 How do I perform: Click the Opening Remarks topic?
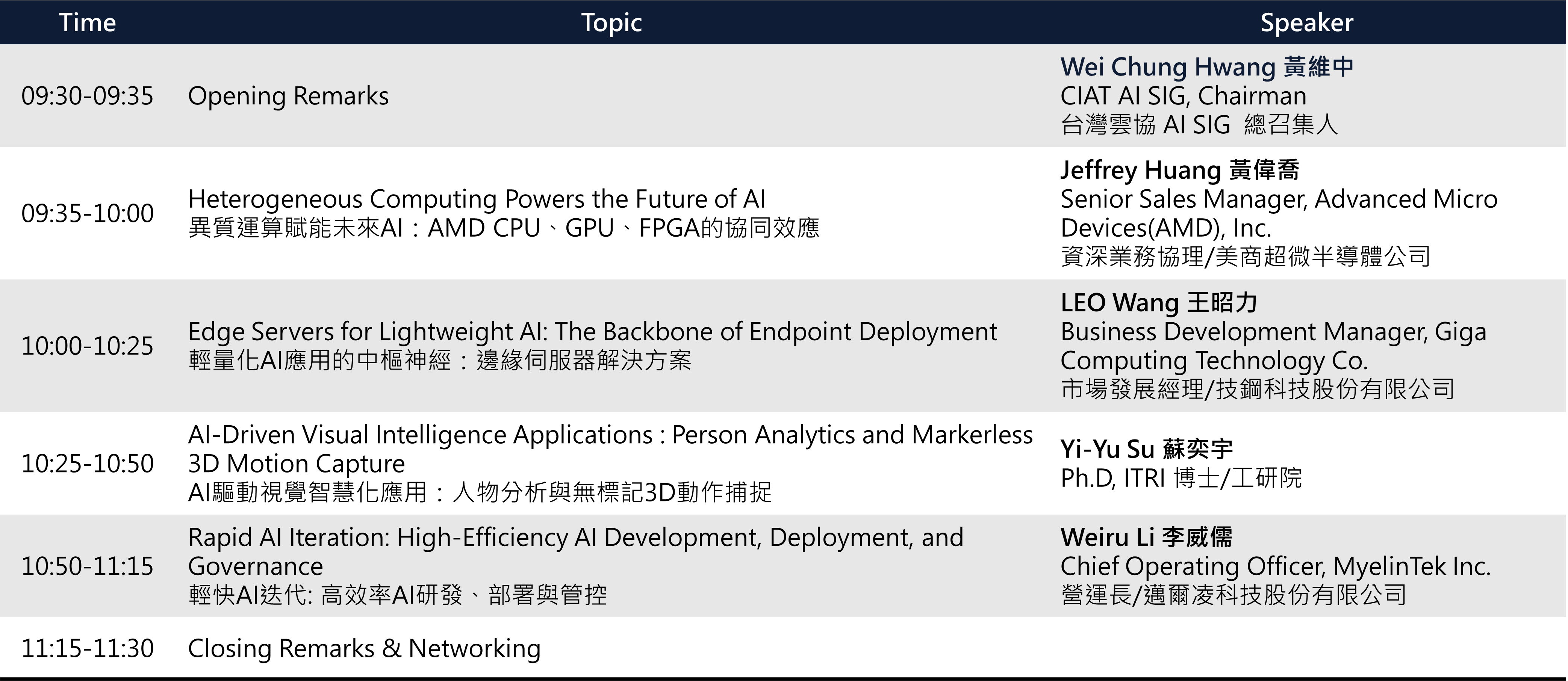(288, 96)
